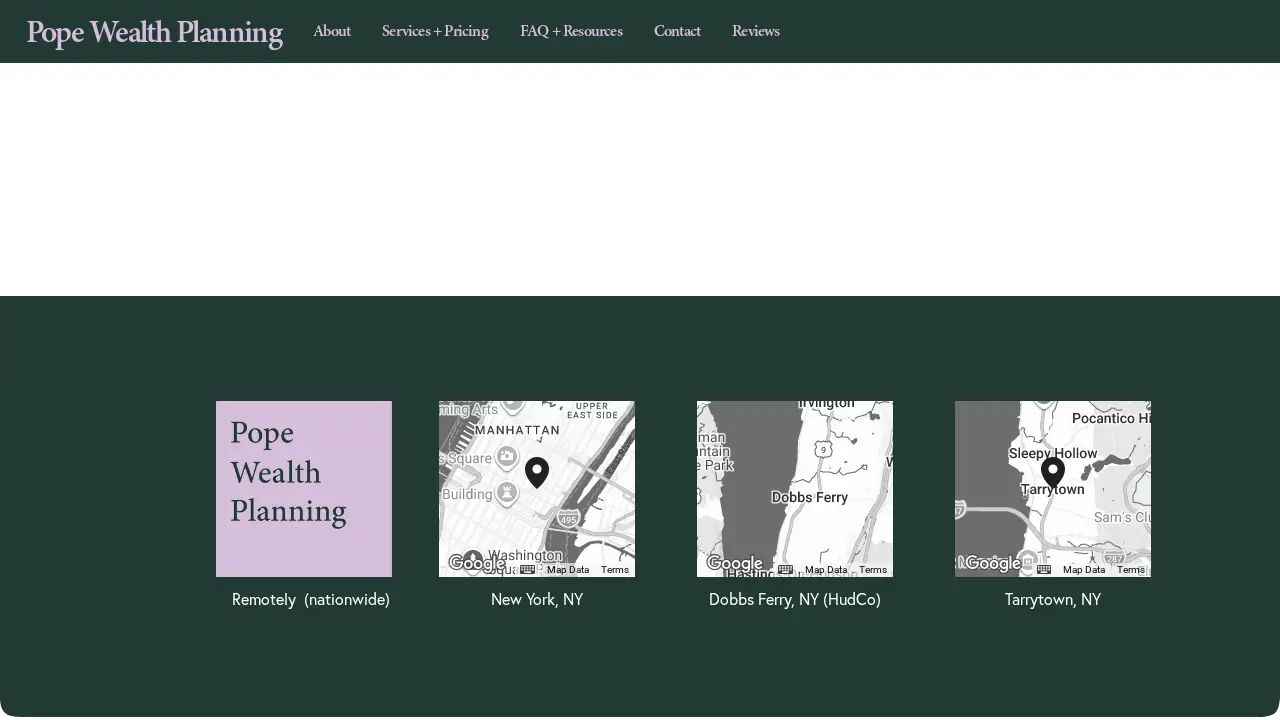This screenshot has width=1280, height=720.
Task: Open the About menu item
Action: (x=332, y=31)
